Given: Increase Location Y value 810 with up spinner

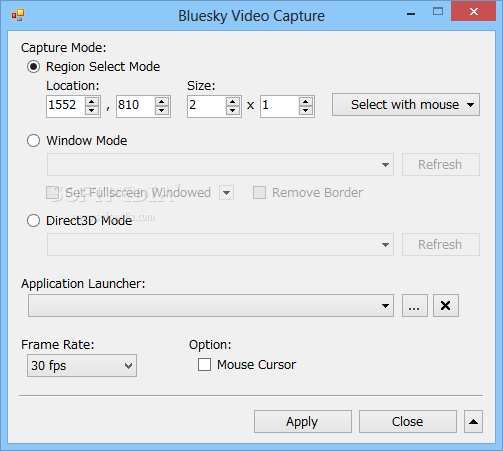Looking at the screenshot, I should click(162, 101).
